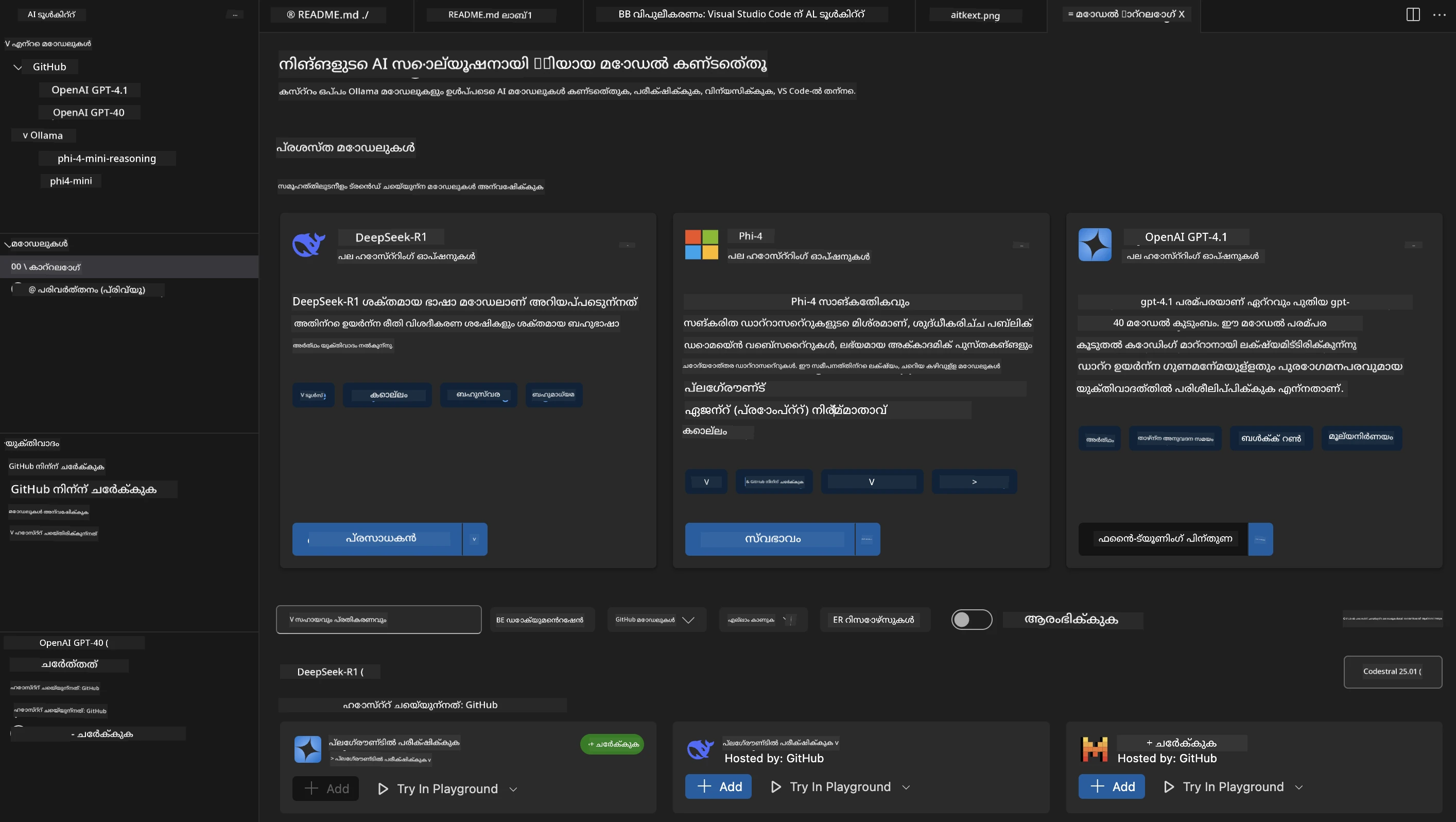The width and height of the screenshot is (1456, 822).
Task: Open more options on OpenAI GPT-4.1 card
Action: click(1413, 245)
